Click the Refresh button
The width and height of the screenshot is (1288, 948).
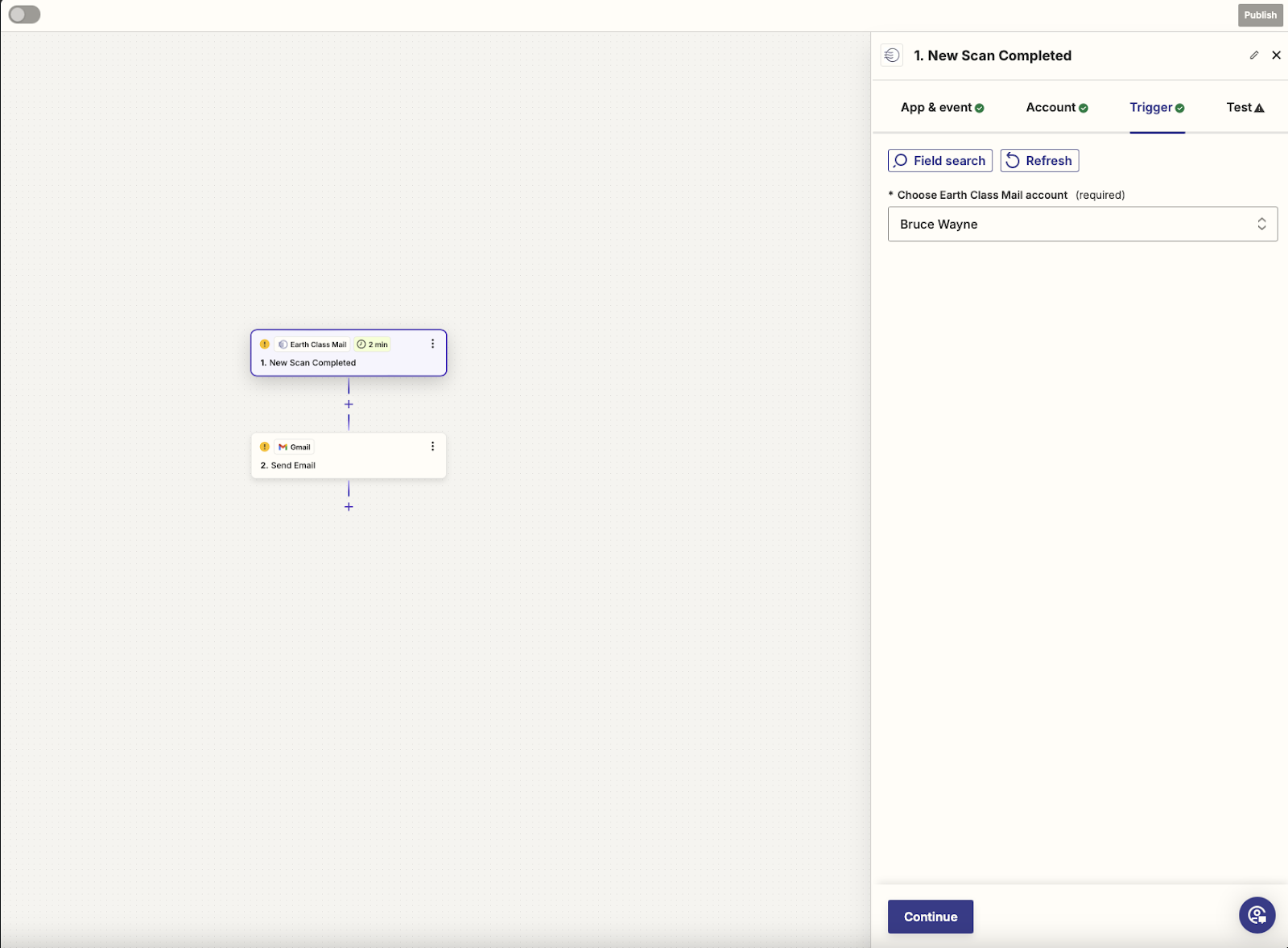click(x=1039, y=161)
